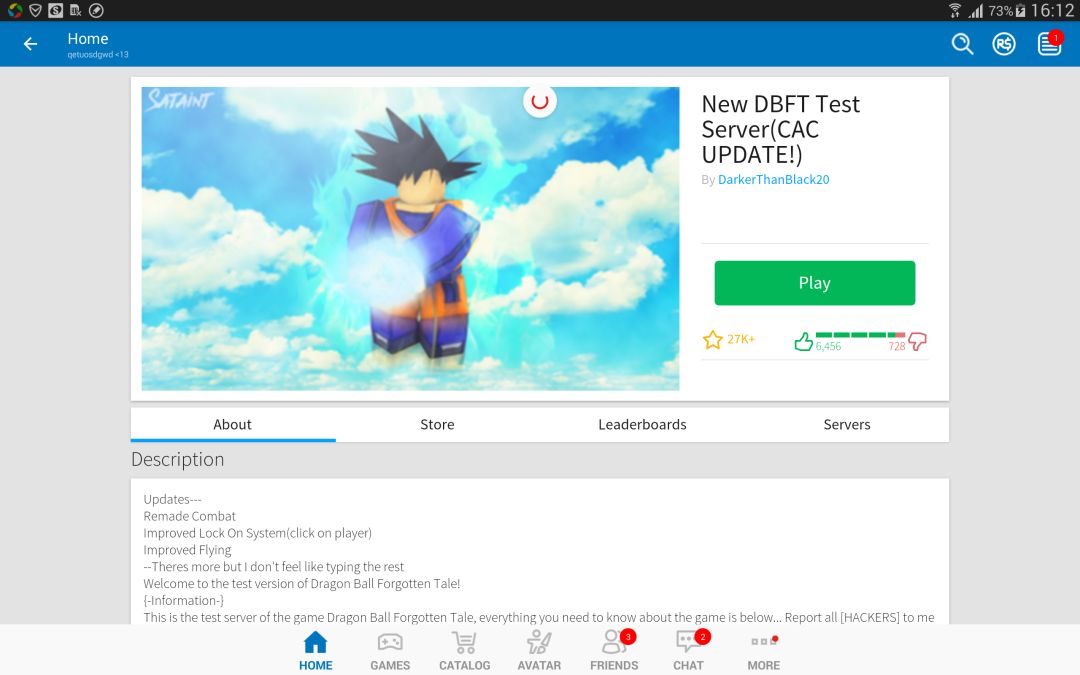
Task: Open the game thumbnail image
Action: (x=411, y=238)
